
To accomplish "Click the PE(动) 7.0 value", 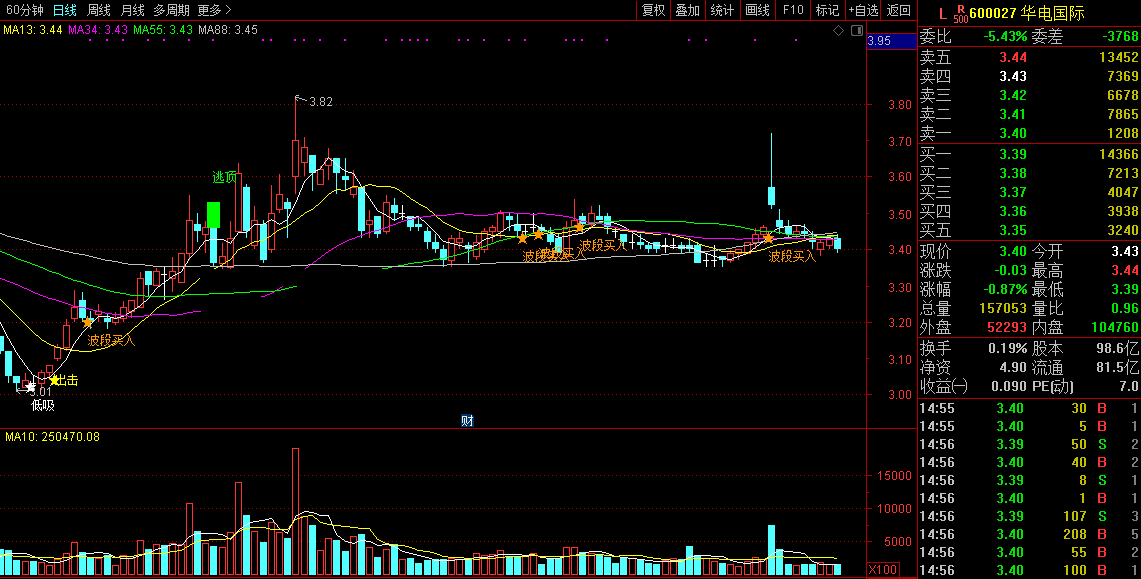I will pyautogui.click(x=1129, y=386).
